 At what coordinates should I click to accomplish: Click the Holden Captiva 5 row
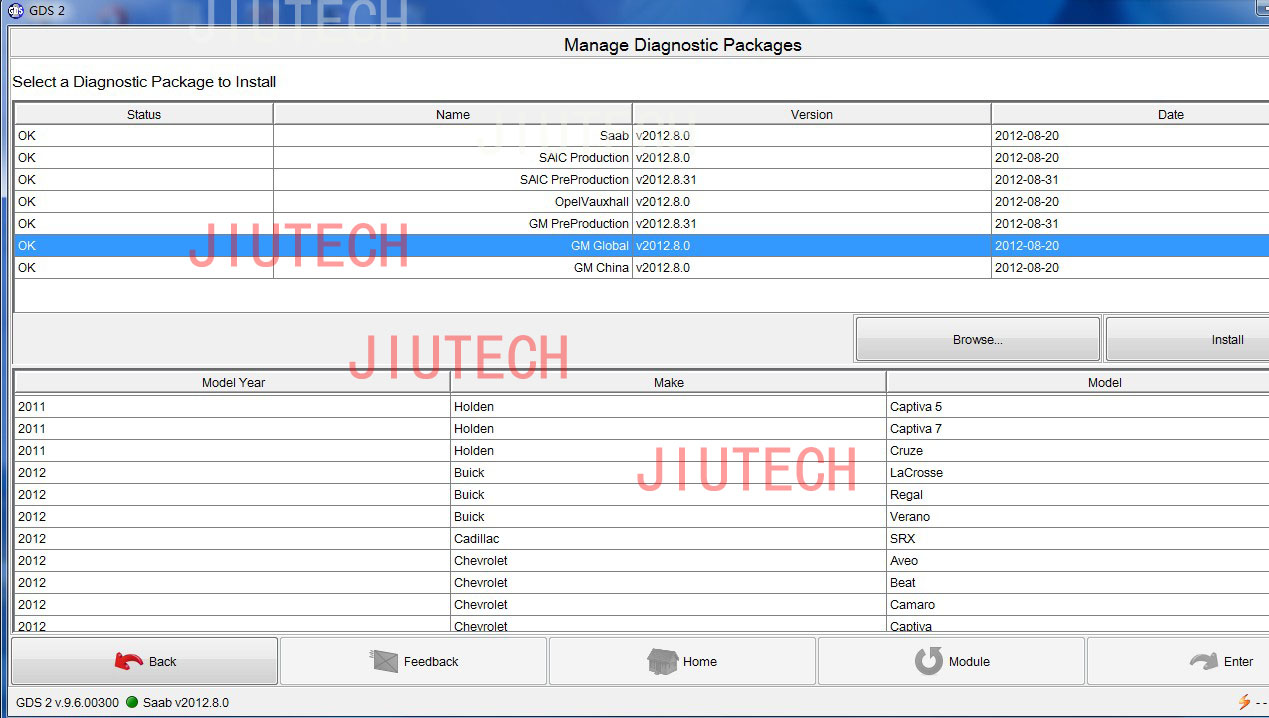pos(641,407)
